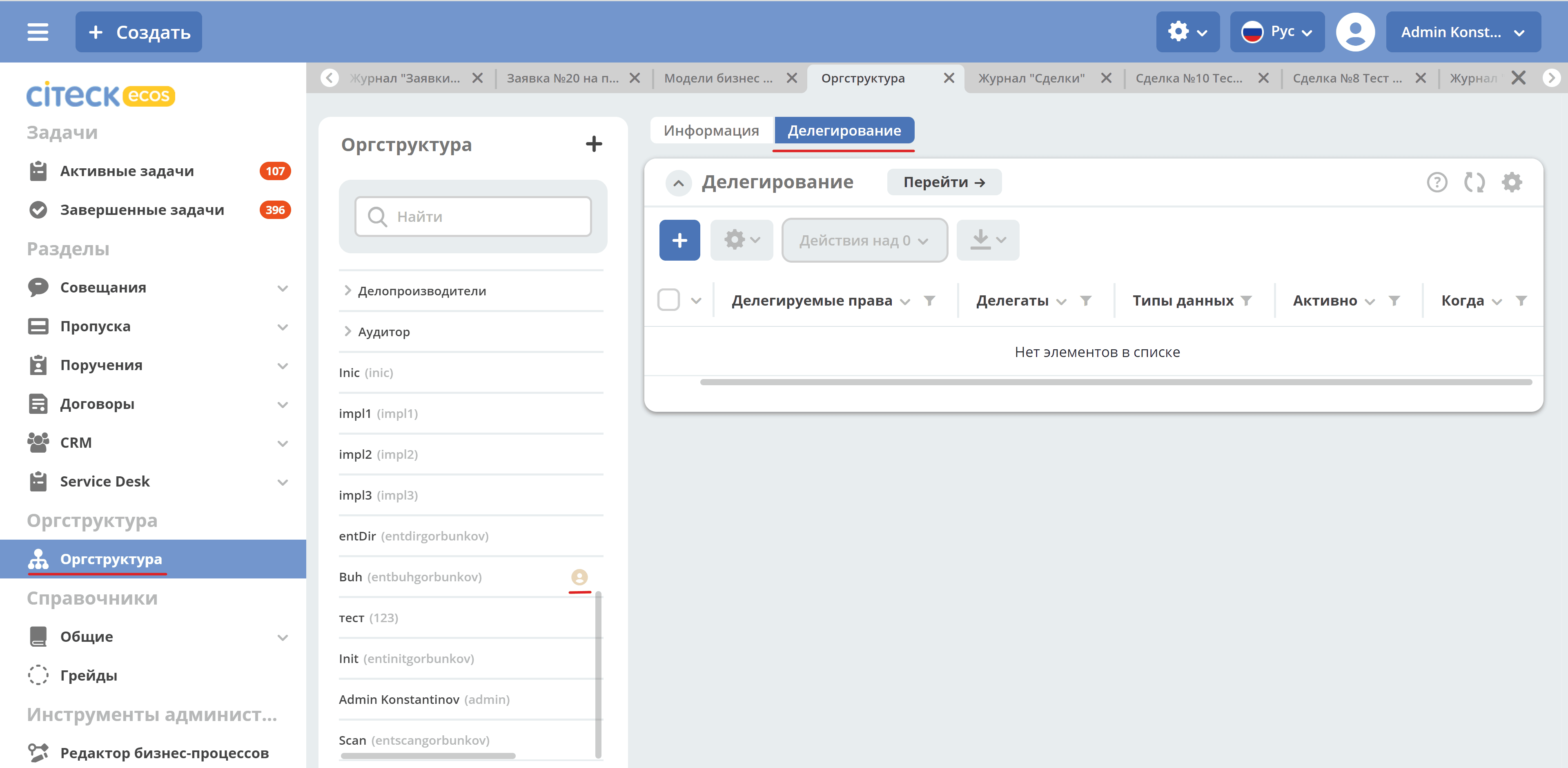1568x768 pixels.
Task: Click the 396 completed tasks badge
Action: [275, 210]
